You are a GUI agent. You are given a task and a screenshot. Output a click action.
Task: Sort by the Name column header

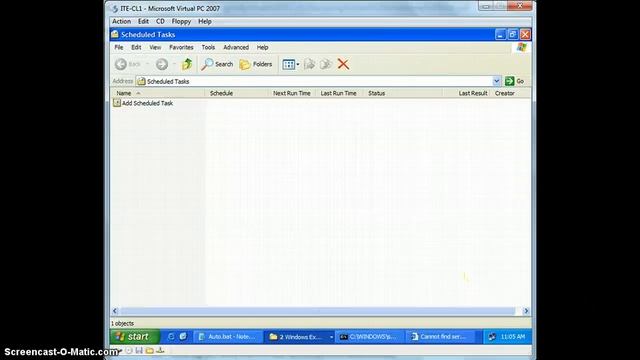(x=158, y=93)
